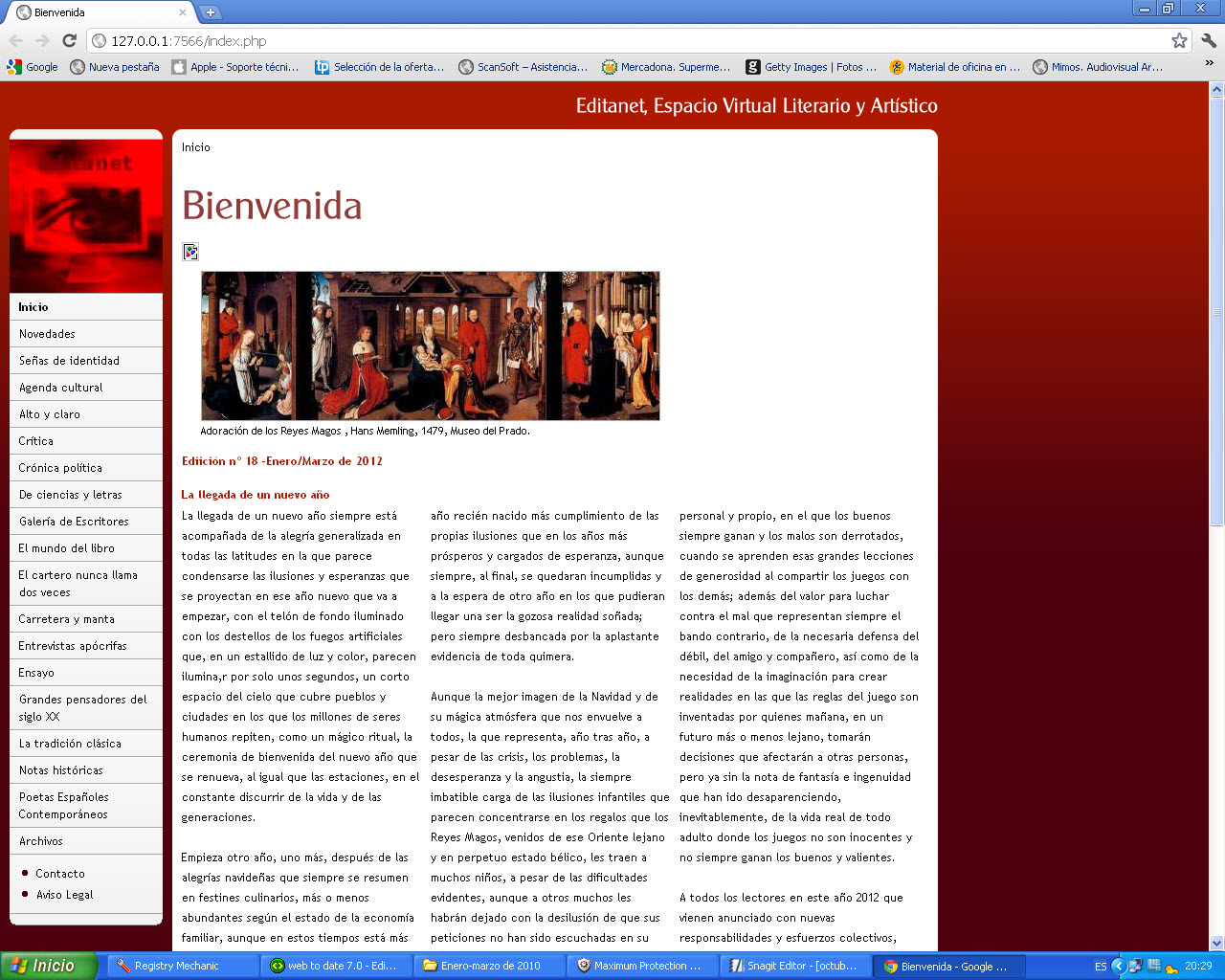This screenshot has height=980, width=1225.
Task: Show more bookmarks via the chevron
Action: [x=1210, y=64]
